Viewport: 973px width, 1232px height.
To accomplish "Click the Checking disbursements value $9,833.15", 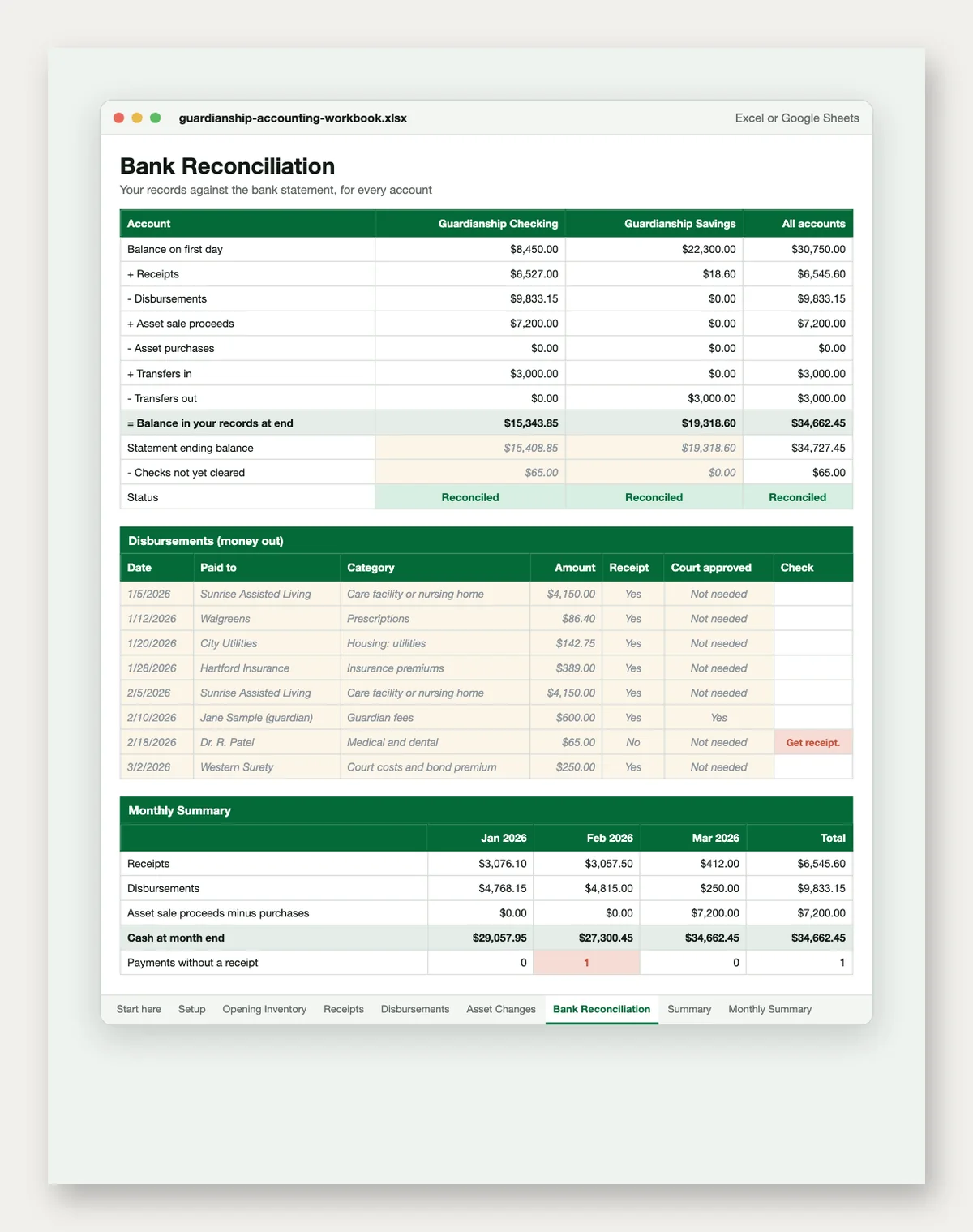I will [470, 299].
